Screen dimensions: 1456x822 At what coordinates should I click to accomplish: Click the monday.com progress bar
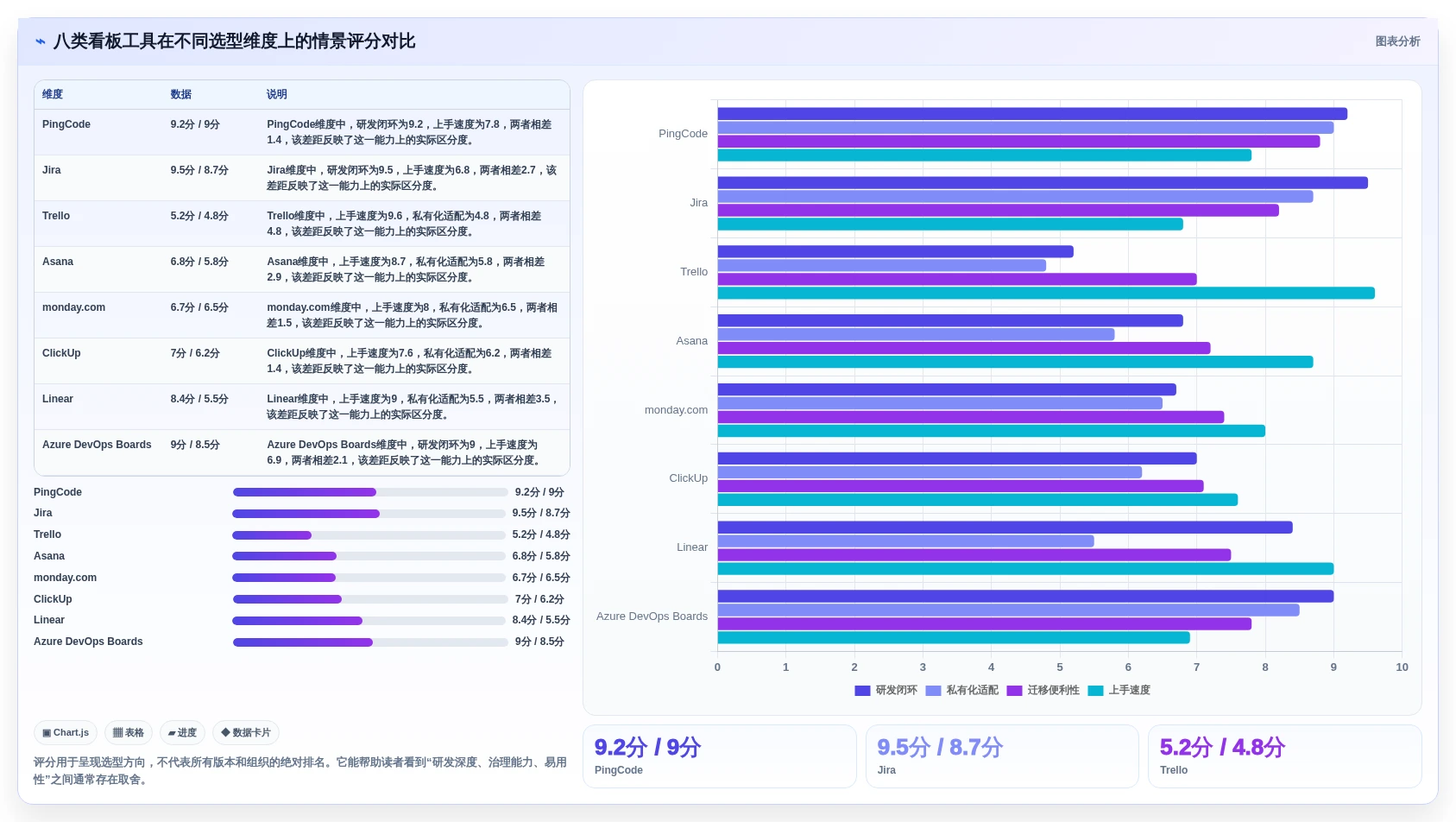pos(369,578)
